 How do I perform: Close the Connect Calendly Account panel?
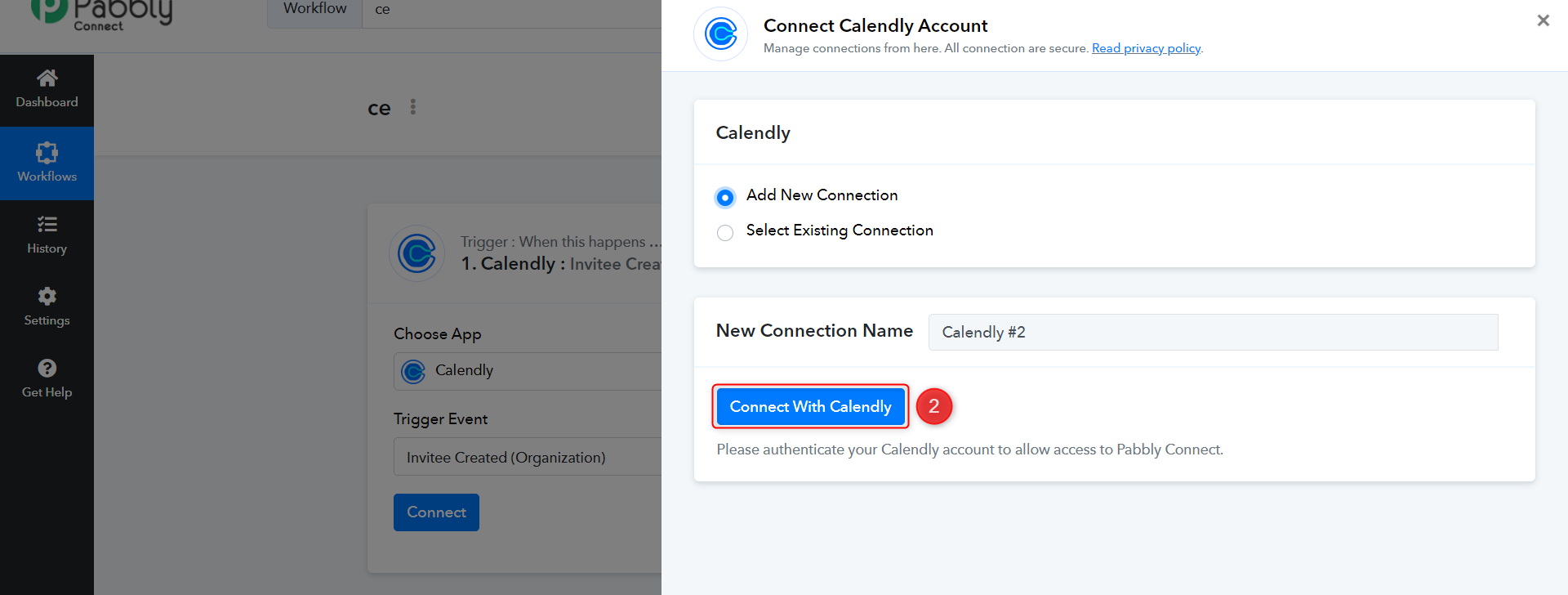tap(1543, 20)
